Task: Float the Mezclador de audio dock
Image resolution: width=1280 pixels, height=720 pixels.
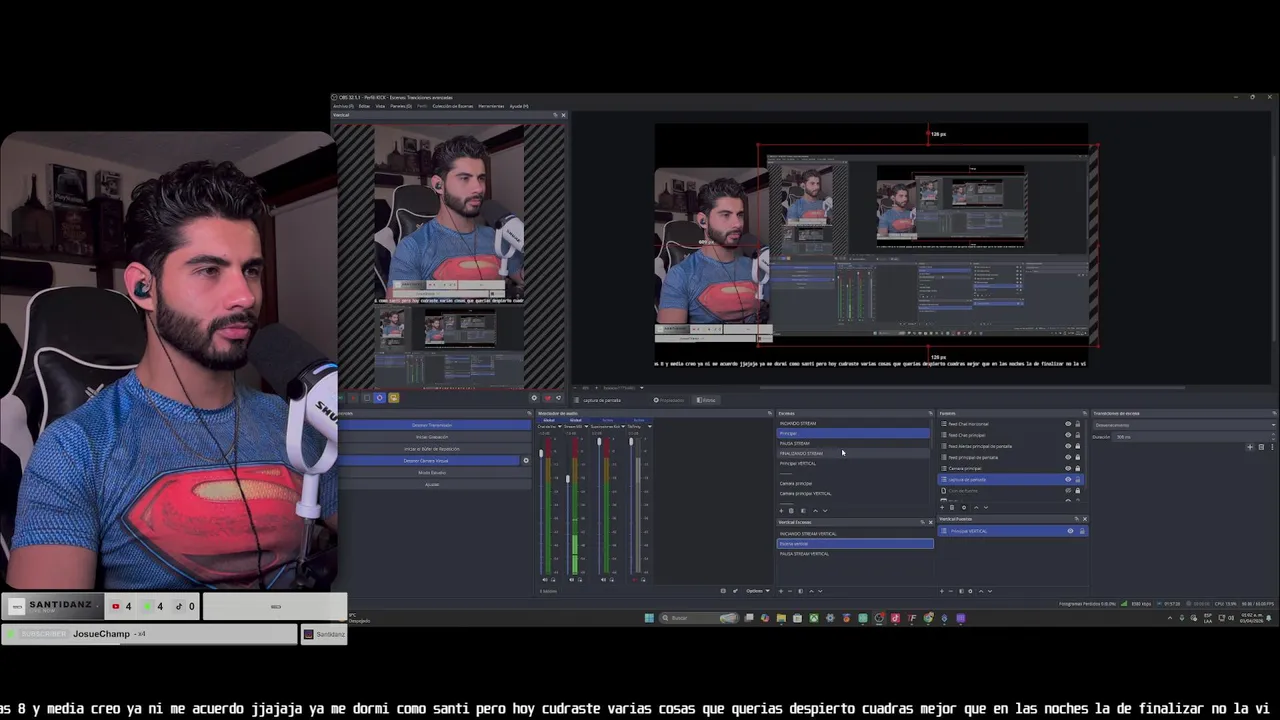Action: (x=769, y=413)
